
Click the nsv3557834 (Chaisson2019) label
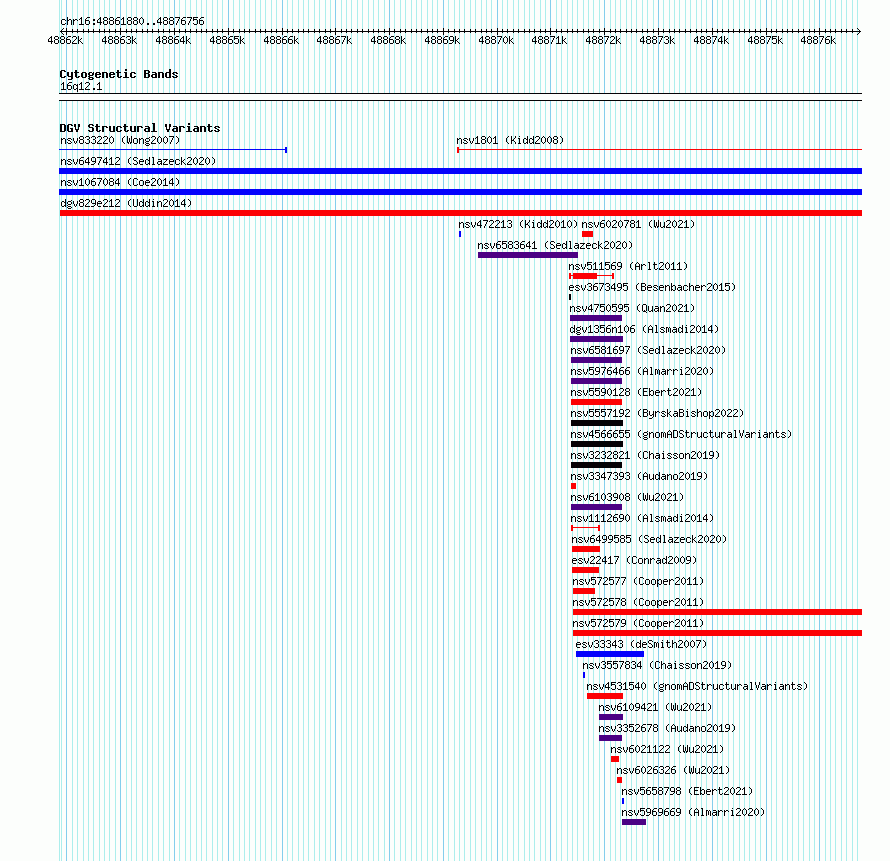coord(657,665)
